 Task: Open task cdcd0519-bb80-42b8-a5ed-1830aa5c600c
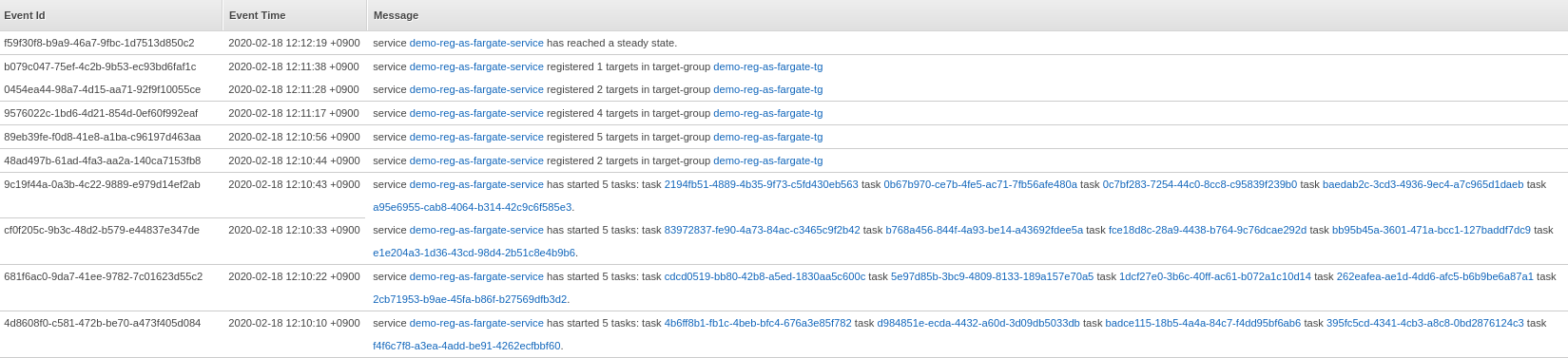(x=765, y=276)
